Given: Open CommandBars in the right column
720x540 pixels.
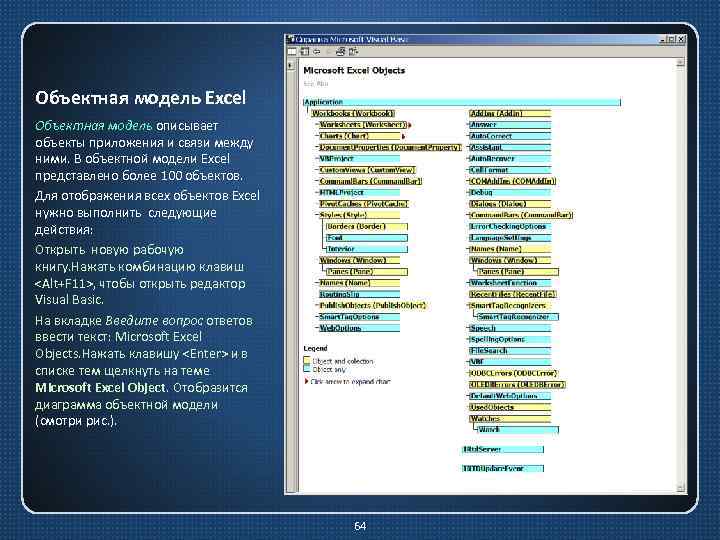Looking at the screenshot, I should (521, 215).
